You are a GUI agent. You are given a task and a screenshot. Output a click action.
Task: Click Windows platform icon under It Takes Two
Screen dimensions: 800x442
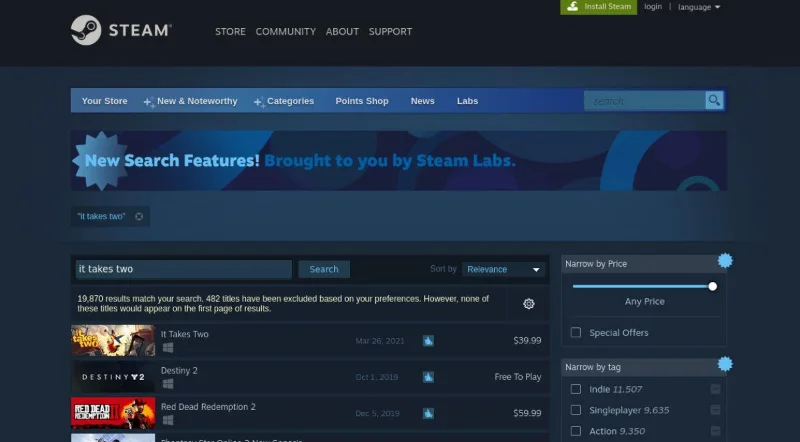coord(167,348)
